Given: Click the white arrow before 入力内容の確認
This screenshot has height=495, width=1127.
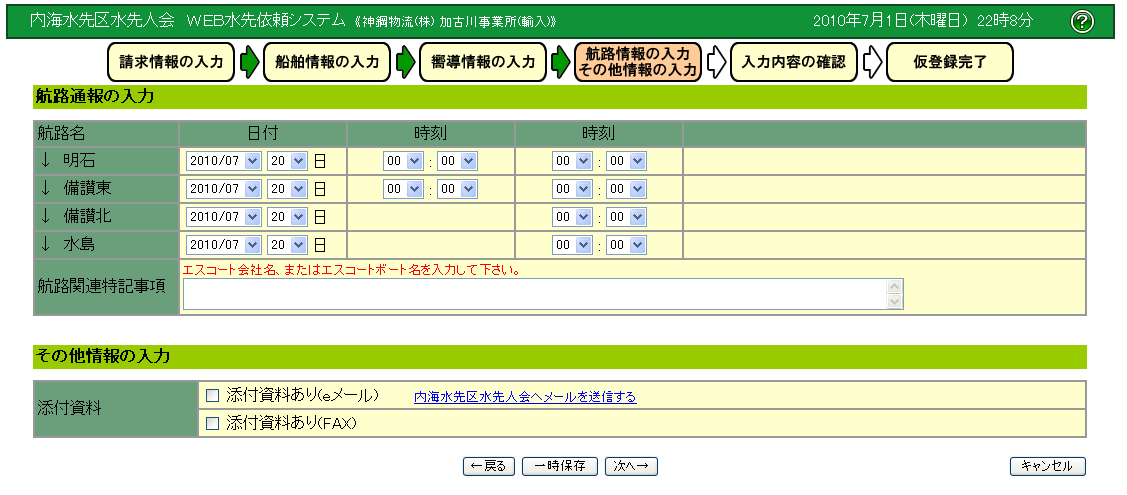Looking at the screenshot, I should click(716, 62).
